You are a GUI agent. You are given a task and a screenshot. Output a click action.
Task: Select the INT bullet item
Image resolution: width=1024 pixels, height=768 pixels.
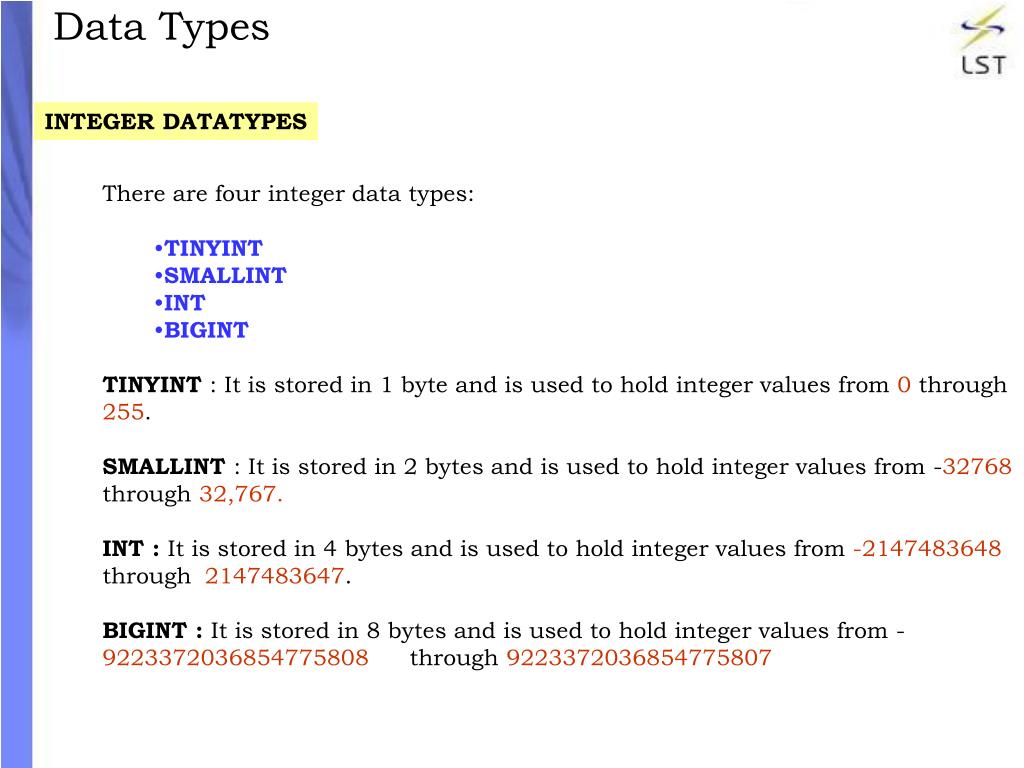[x=180, y=303]
